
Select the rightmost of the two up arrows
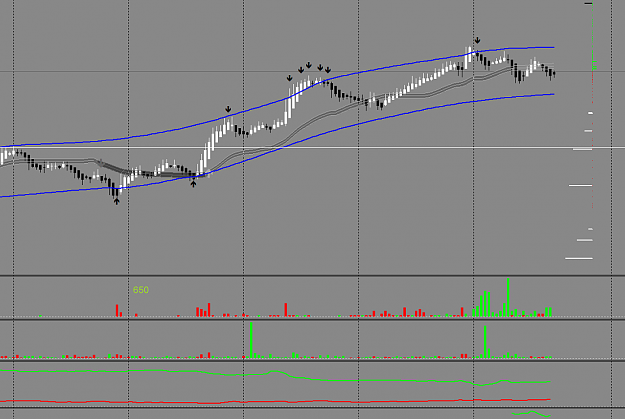[193, 184]
